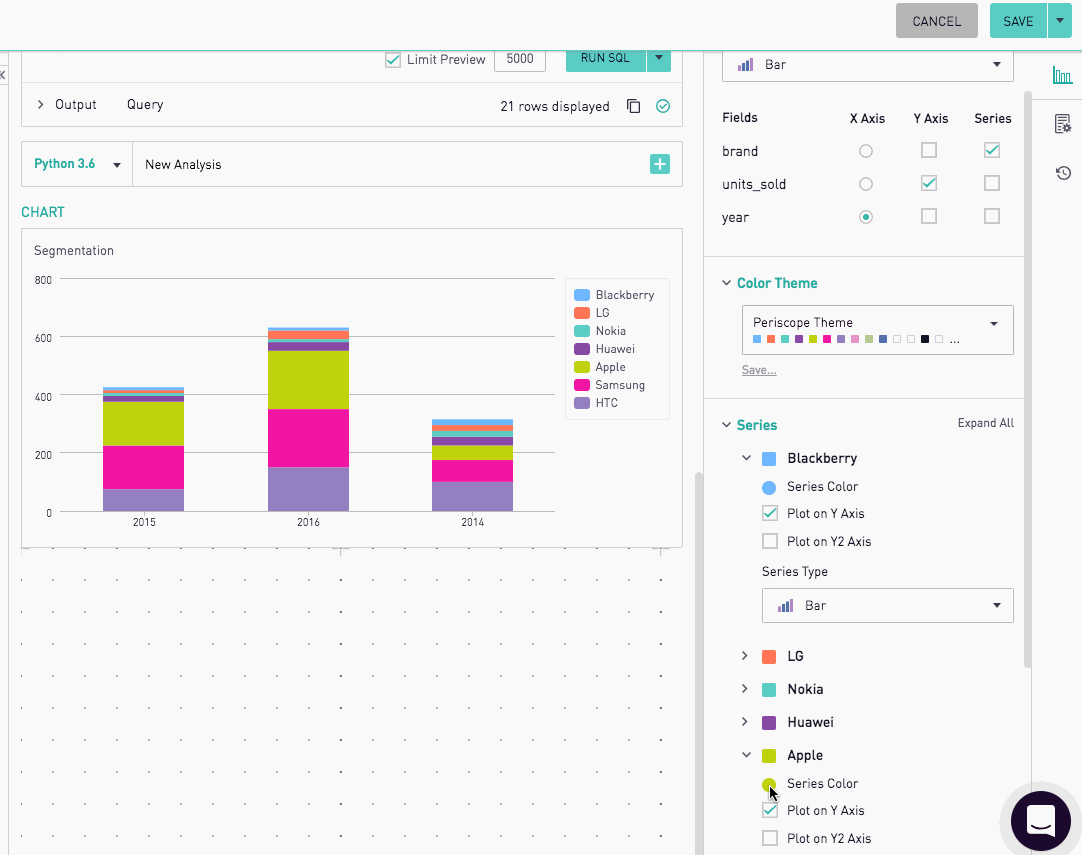1082x855 pixels.
Task: Click the Bar chart icon in chart type selector
Action: (x=745, y=65)
